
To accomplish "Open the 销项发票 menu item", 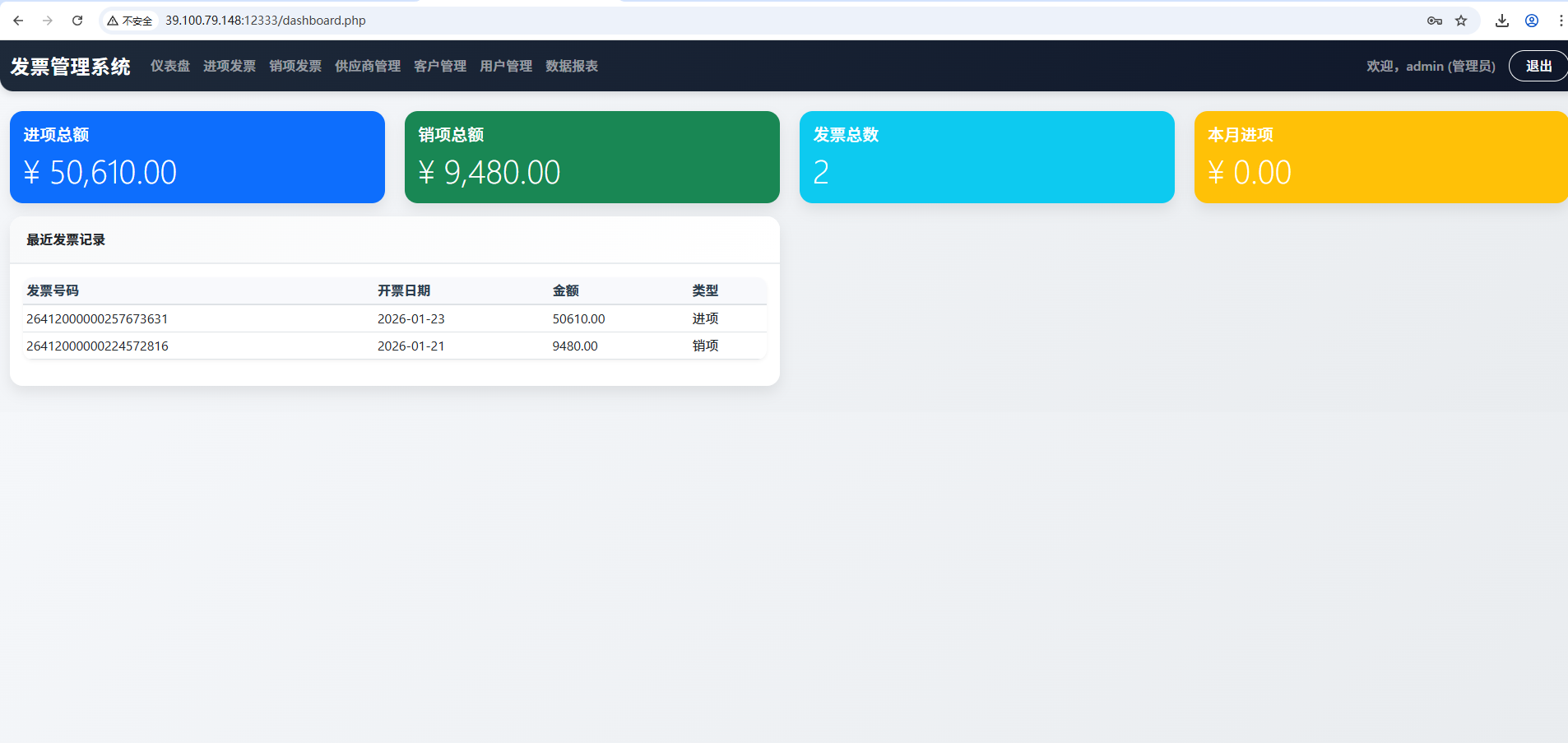I will point(295,66).
